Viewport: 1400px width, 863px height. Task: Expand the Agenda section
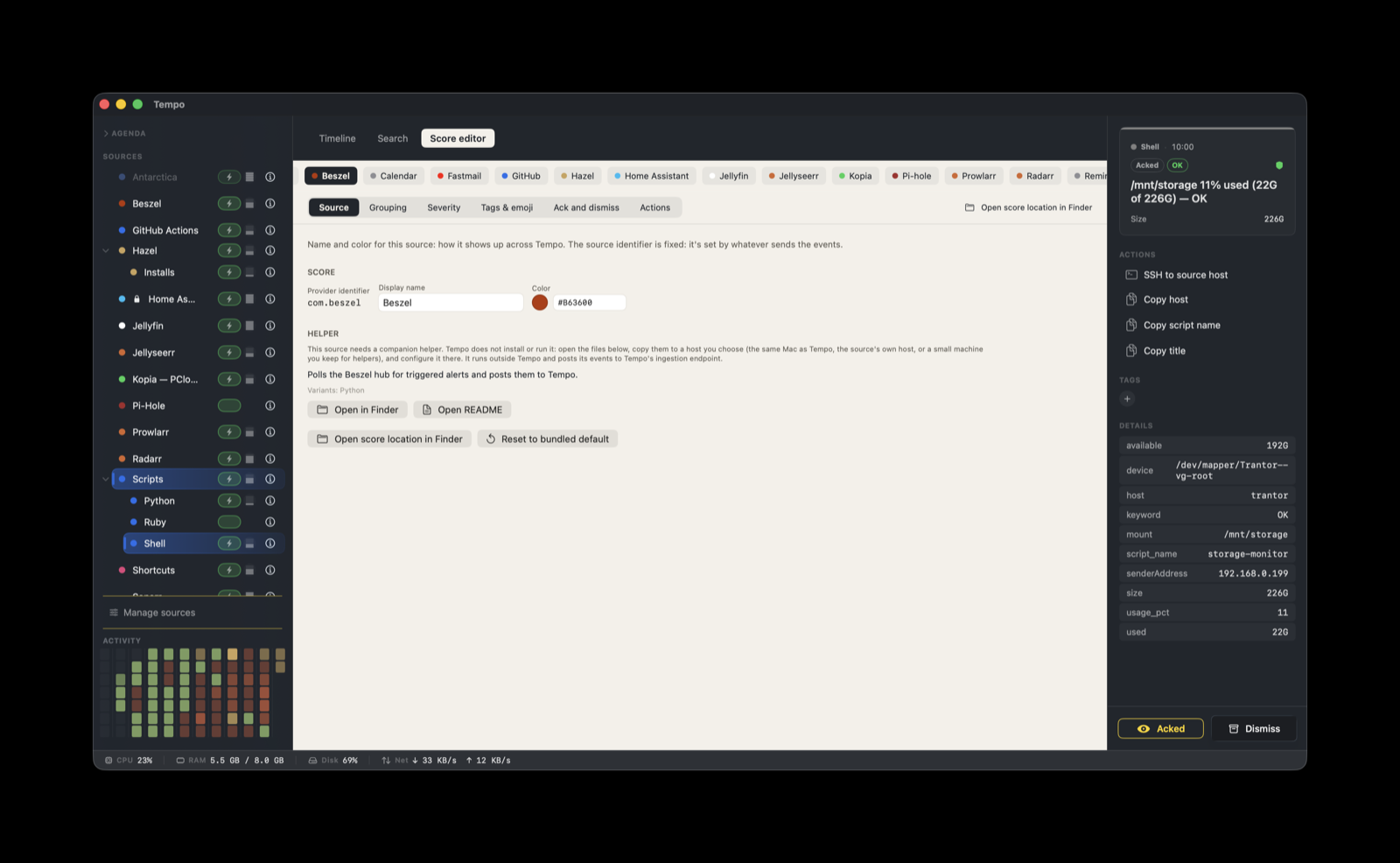click(x=125, y=134)
